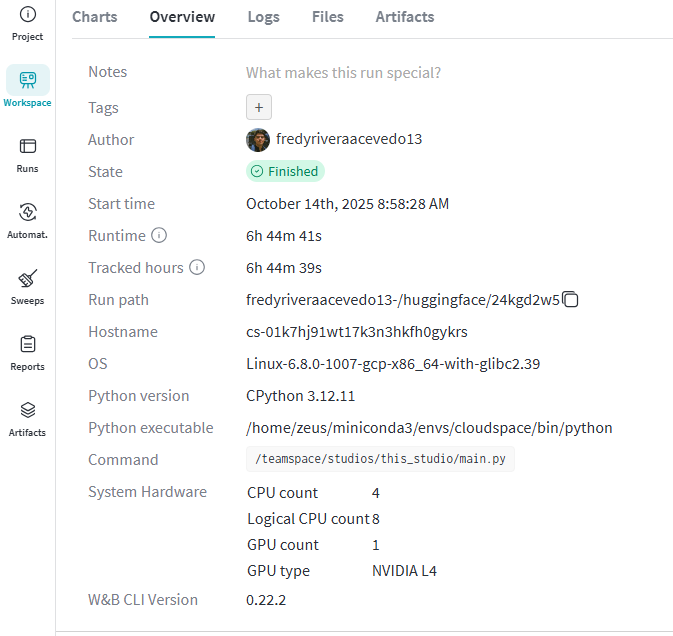The image size is (673, 636).
Task: Select the run path fredyriveraacevedo13-/huggingface/24kgd2w5
Action: pyautogui.click(x=403, y=300)
